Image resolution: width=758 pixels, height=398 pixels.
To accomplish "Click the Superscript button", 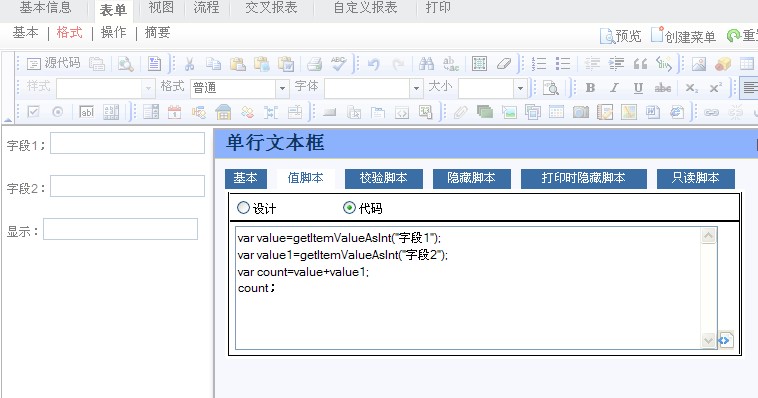I will [x=715, y=88].
